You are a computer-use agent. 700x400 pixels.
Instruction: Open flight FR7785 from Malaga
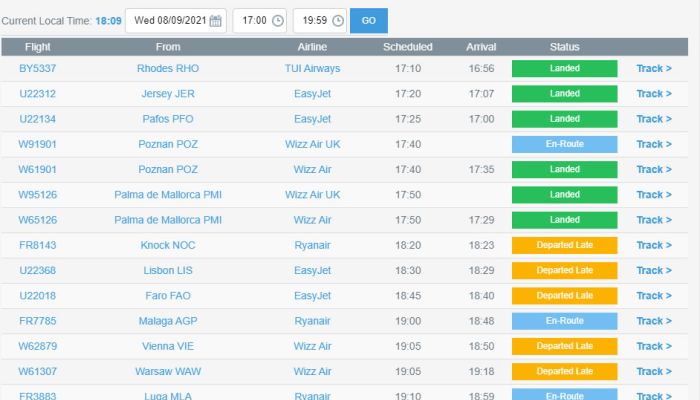pyautogui.click(x=37, y=321)
